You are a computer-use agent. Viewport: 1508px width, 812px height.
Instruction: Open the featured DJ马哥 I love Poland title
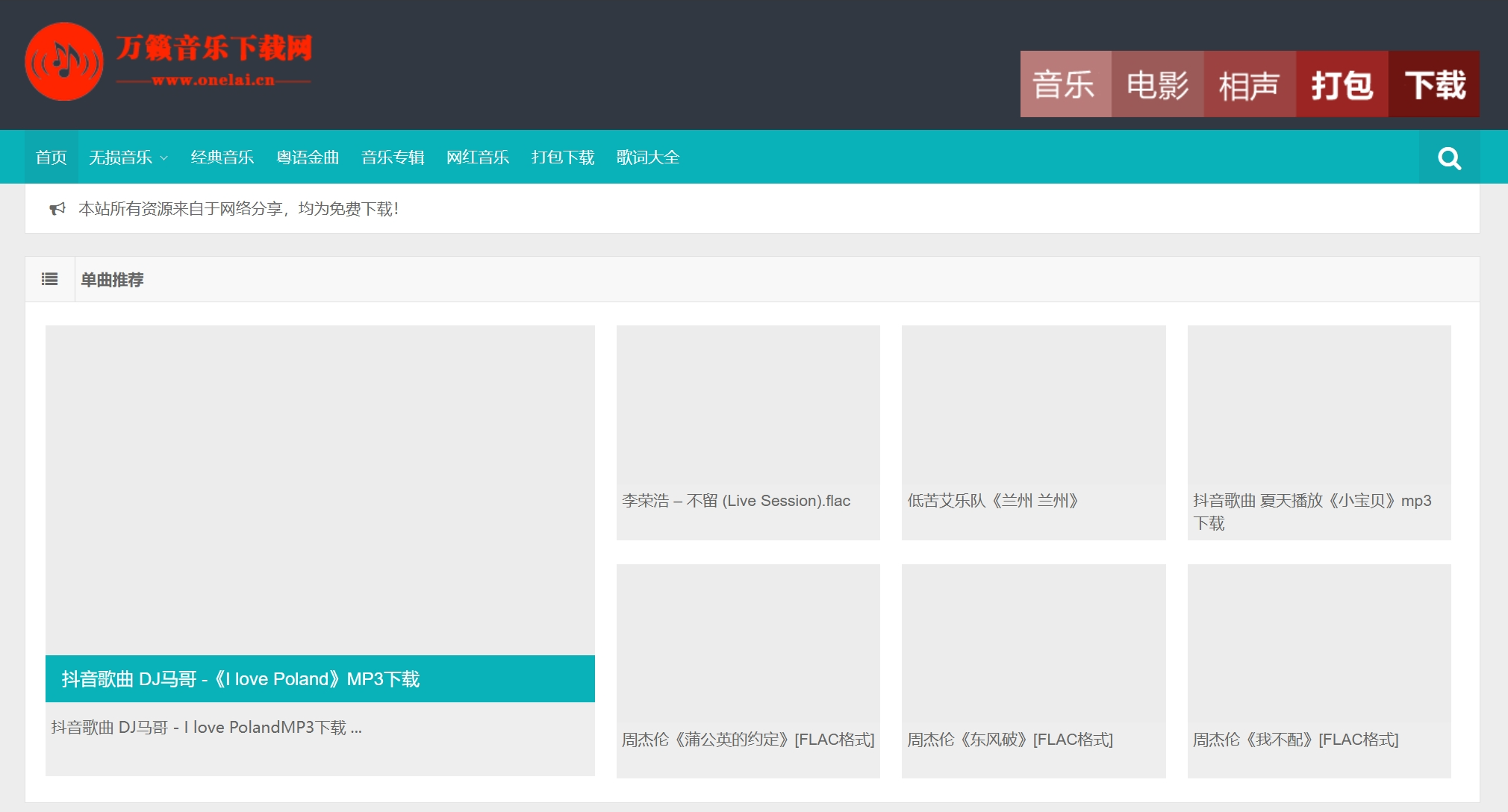[x=240, y=679]
